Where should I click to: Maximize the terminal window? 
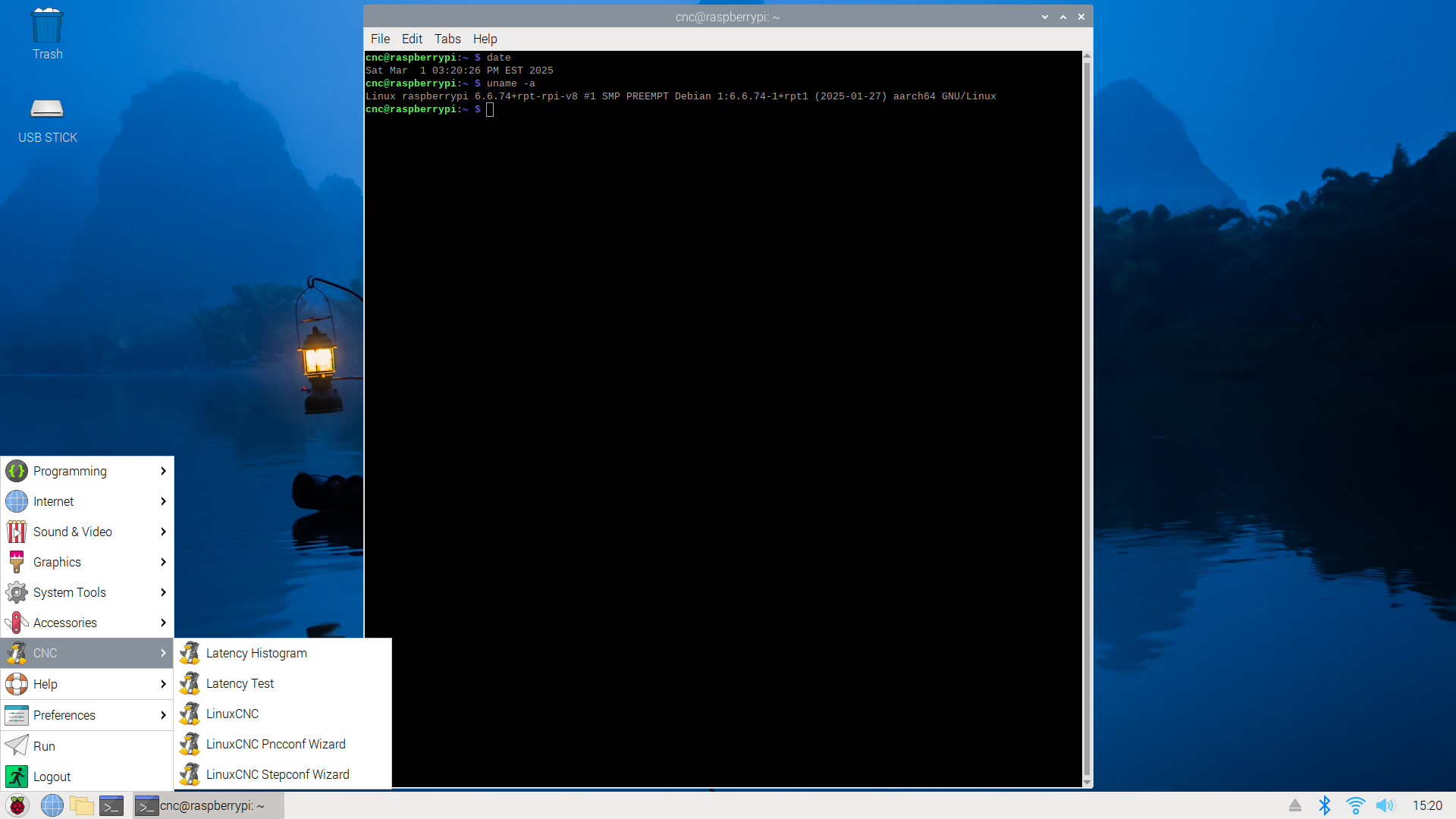pos(1063,17)
